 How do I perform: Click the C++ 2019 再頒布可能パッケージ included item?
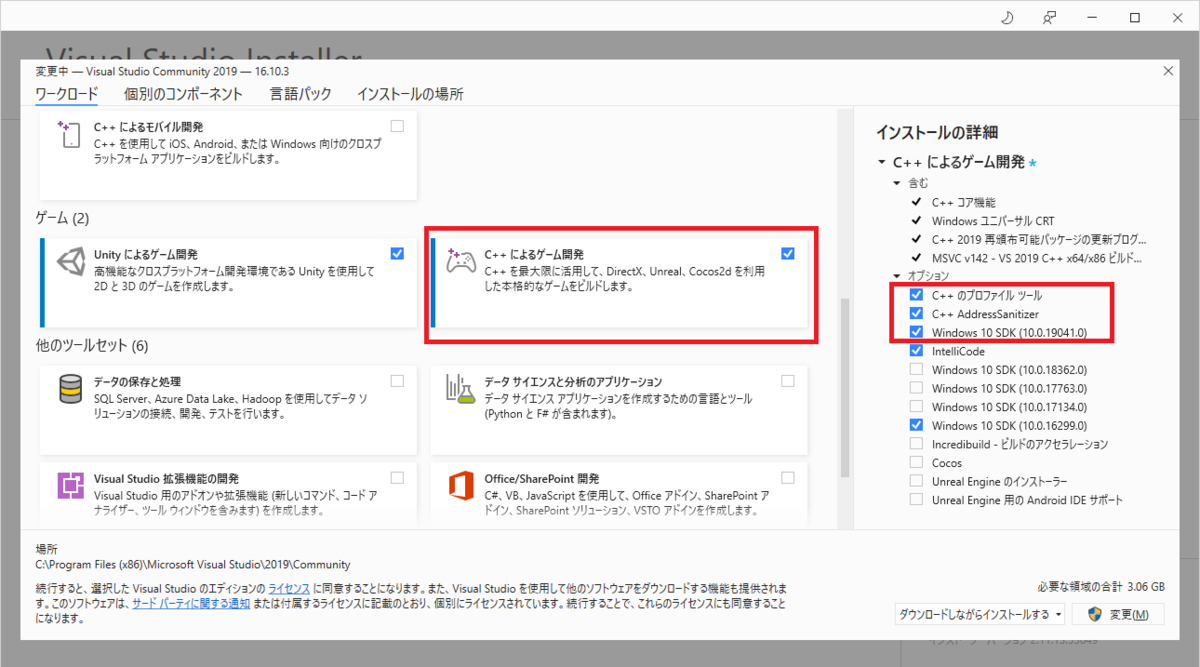point(1039,240)
